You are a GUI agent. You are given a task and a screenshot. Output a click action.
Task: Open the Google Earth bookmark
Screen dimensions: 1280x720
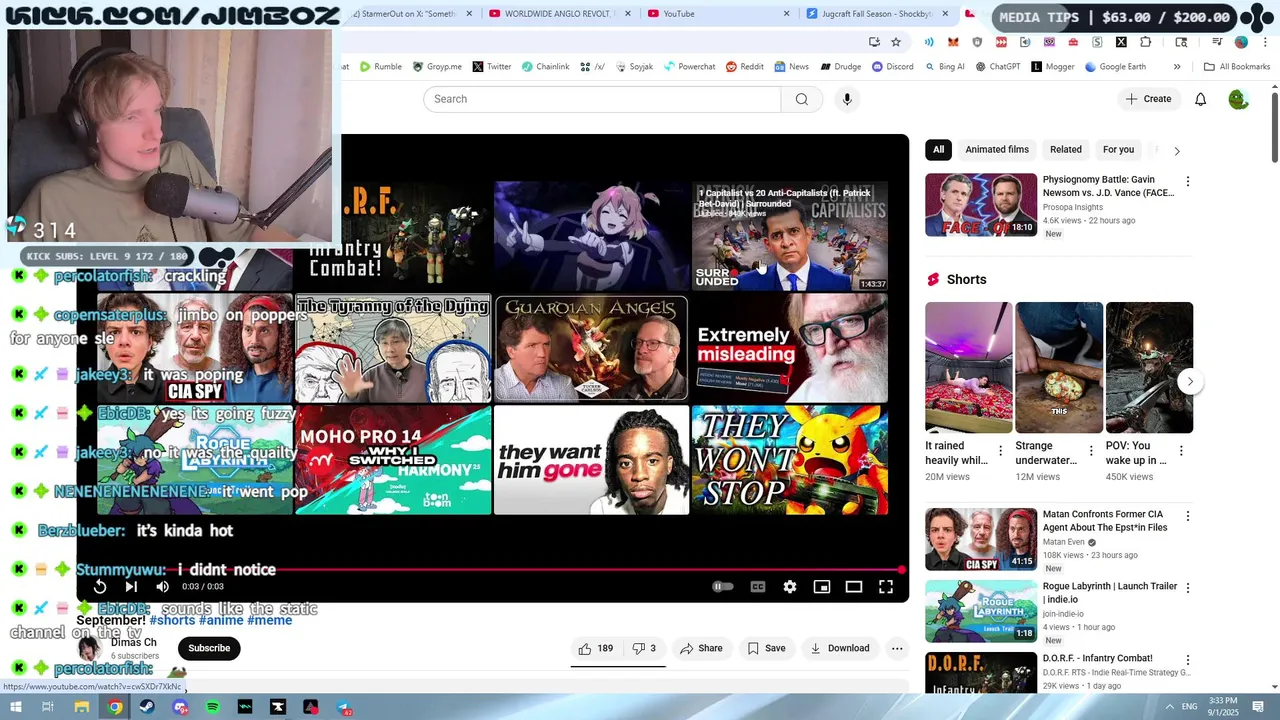[1115, 67]
